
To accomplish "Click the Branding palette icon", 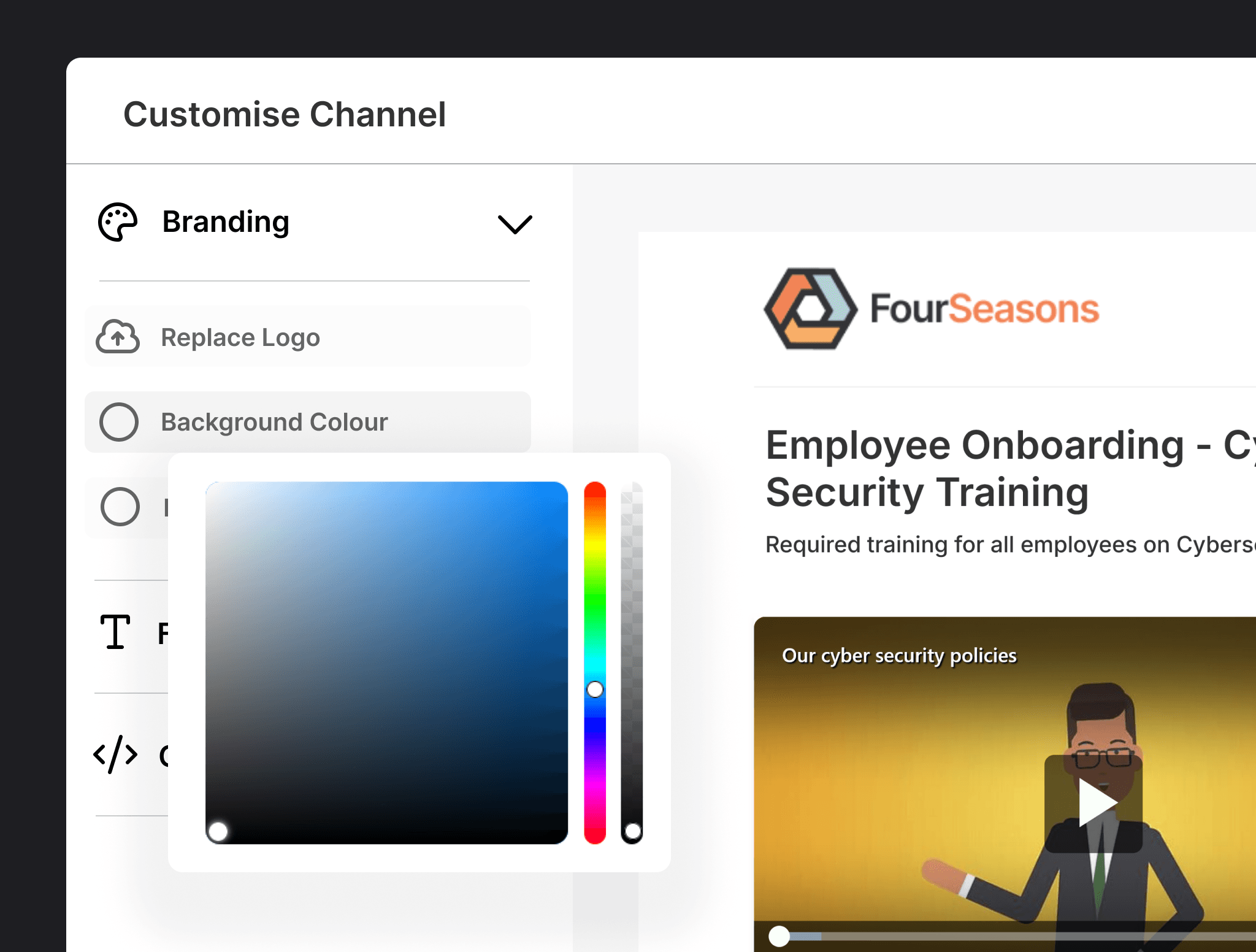I will [x=118, y=222].
